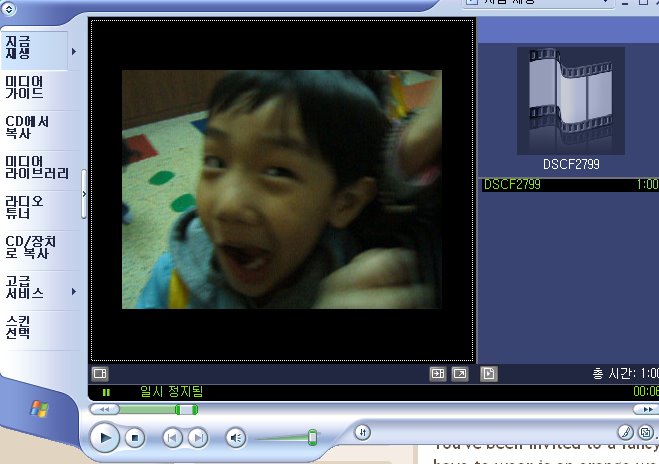Click the volume slider handle
659x464 pixels.
312,437
